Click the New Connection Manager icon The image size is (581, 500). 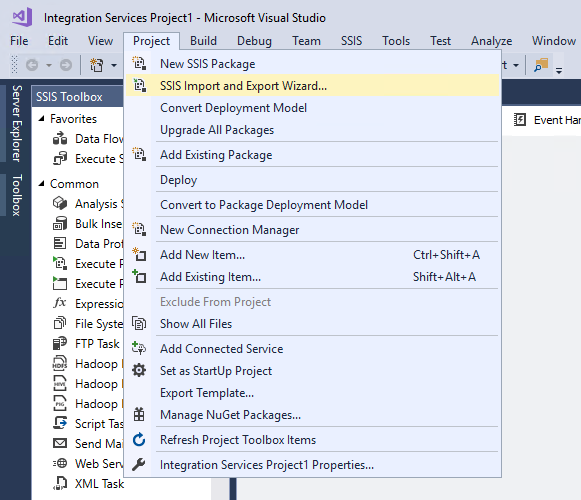pyautogui.click(x=139, y=229)
